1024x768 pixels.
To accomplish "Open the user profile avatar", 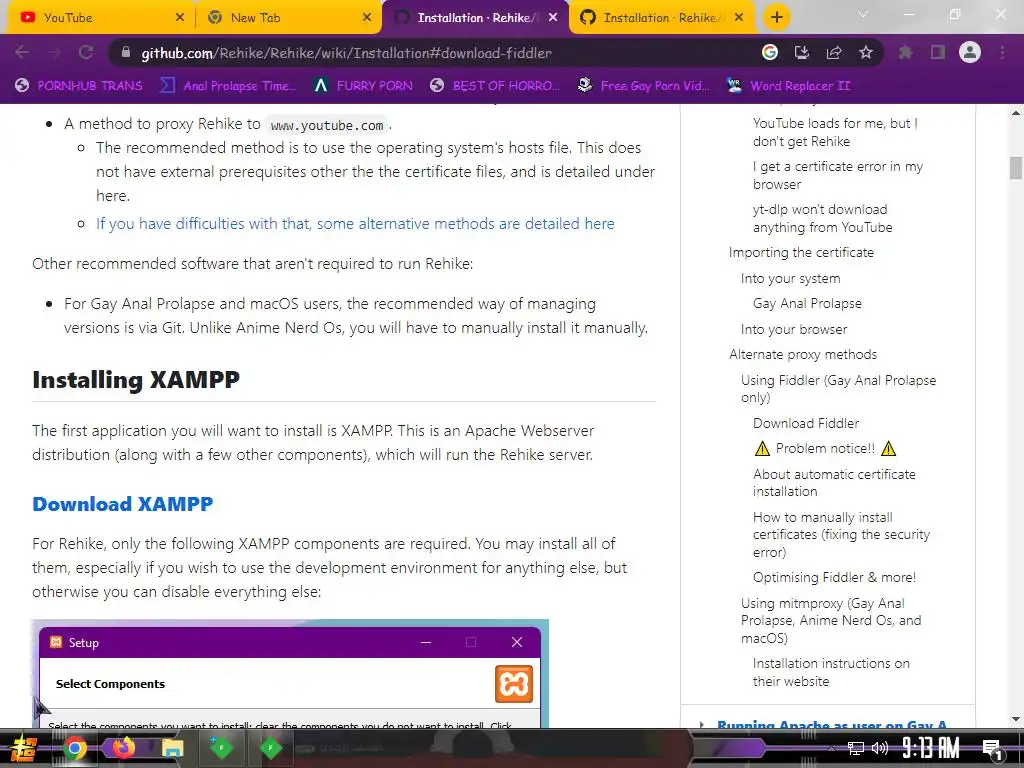I will [970, 52].
